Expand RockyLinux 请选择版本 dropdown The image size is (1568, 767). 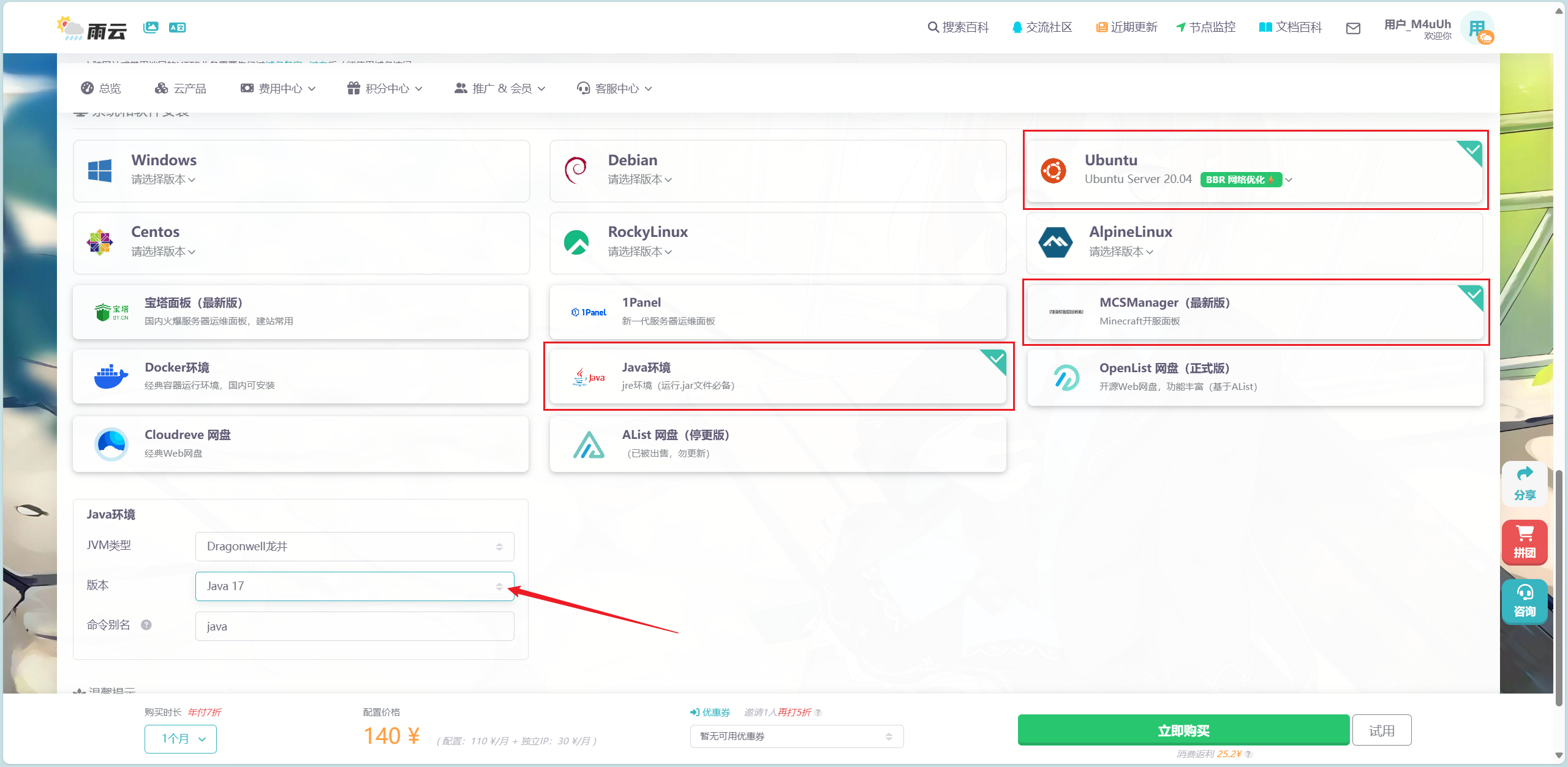pos(640,252)
